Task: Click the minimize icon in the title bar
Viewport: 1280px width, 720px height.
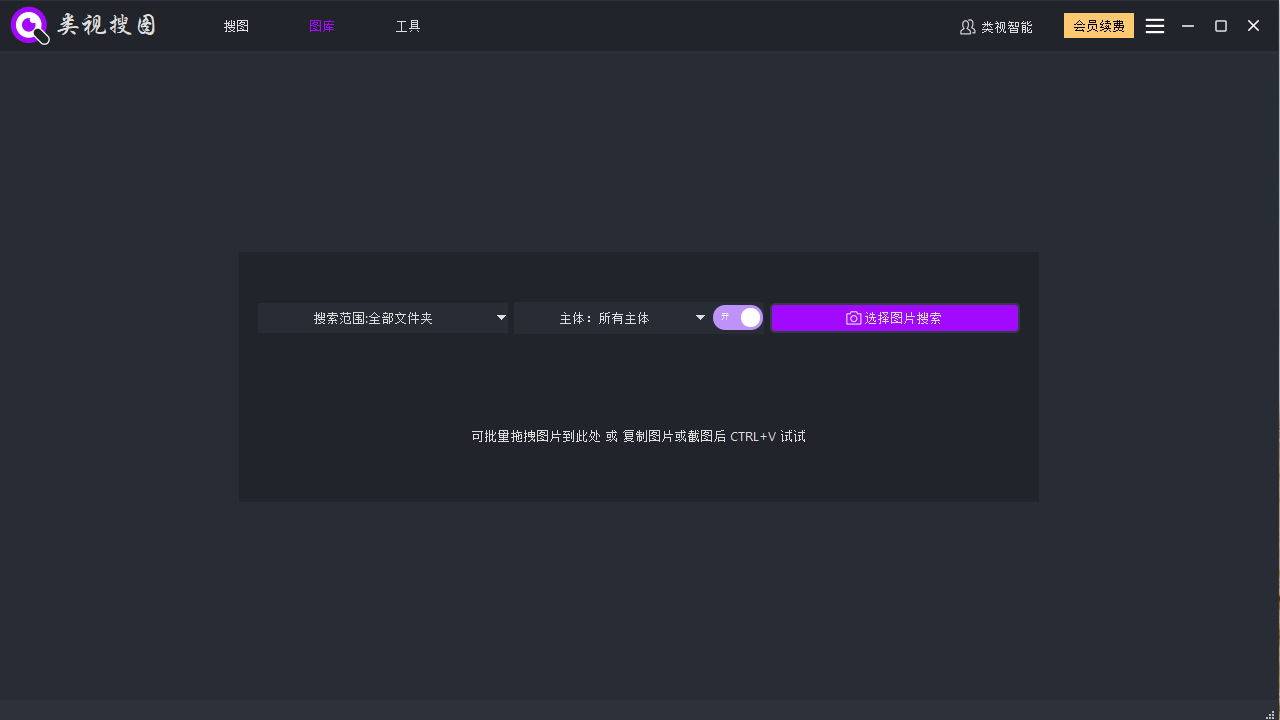Action: pos(1187,26)
